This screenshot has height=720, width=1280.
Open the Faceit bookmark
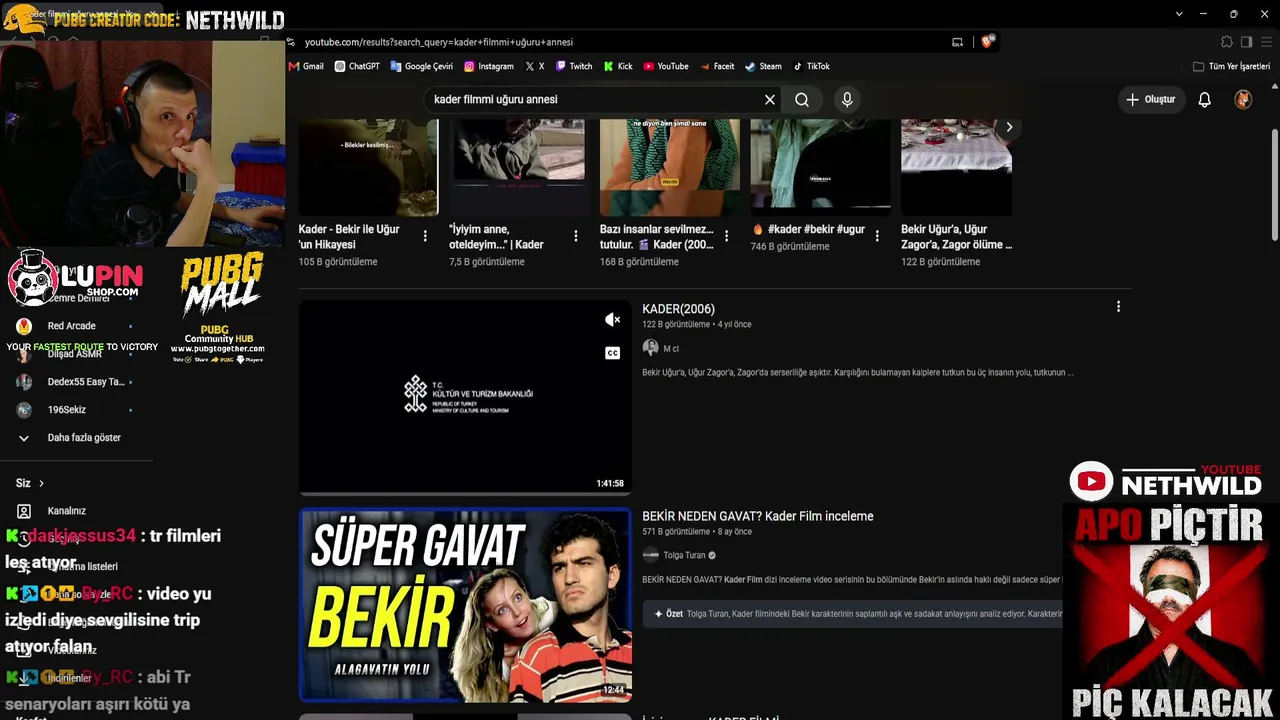tap(717, 66)
